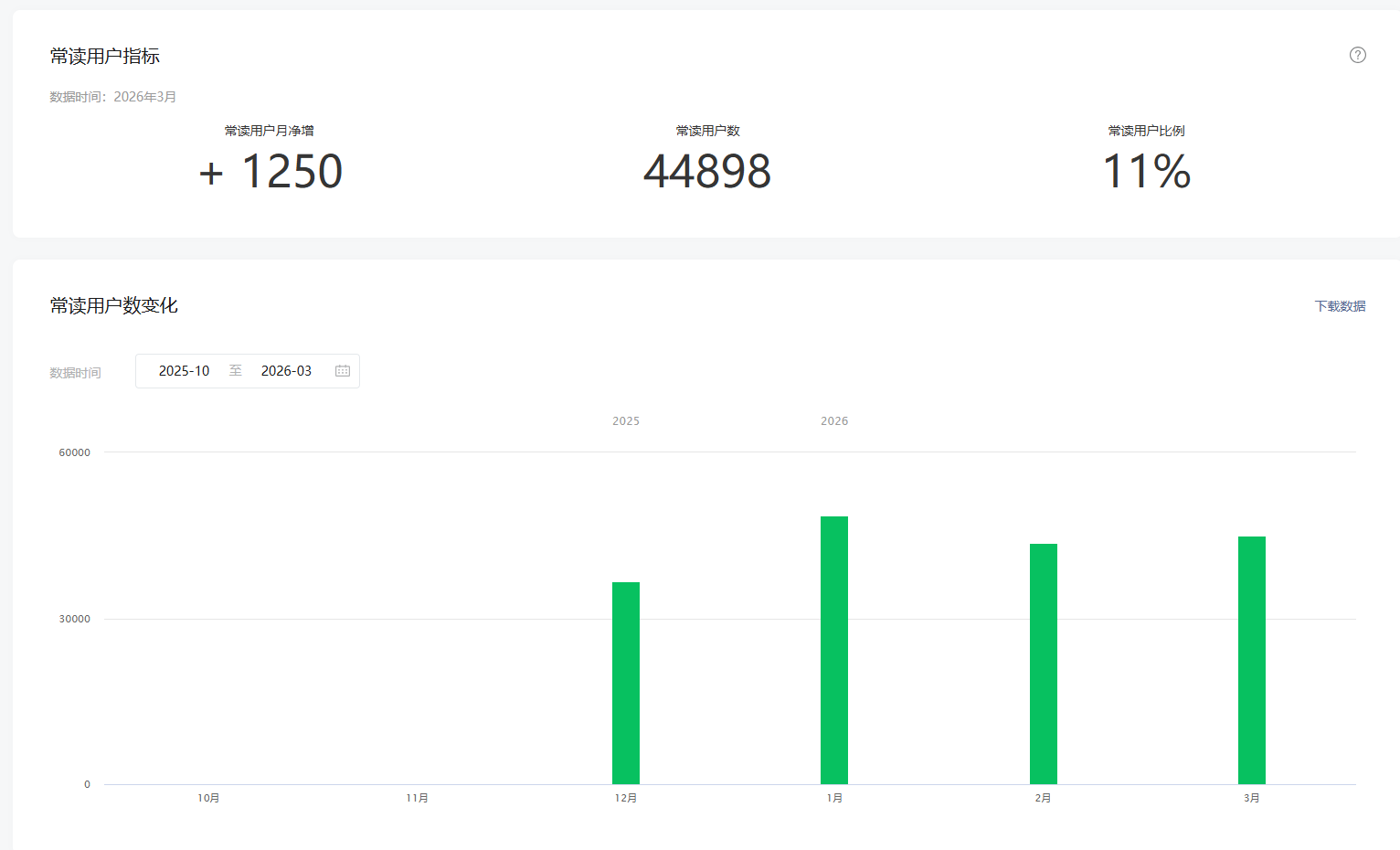The image size is (1400, 850).
Task: Select the end date 2026-03 field
Action: click(286, 371)
